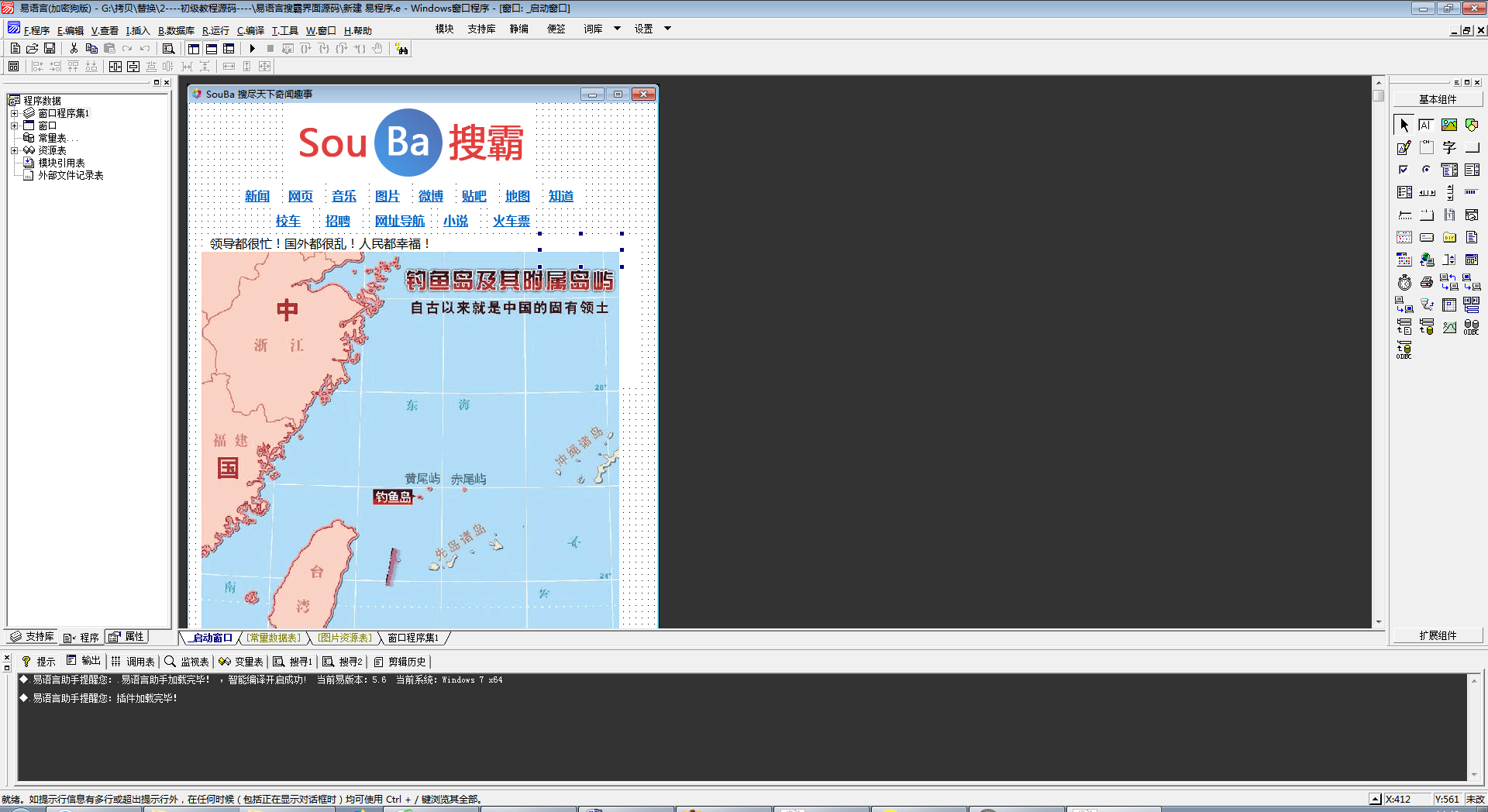Select the drawing board (pencil) component icon
The width and height of the screenshot is (1488, 812).
[1404, 147]
